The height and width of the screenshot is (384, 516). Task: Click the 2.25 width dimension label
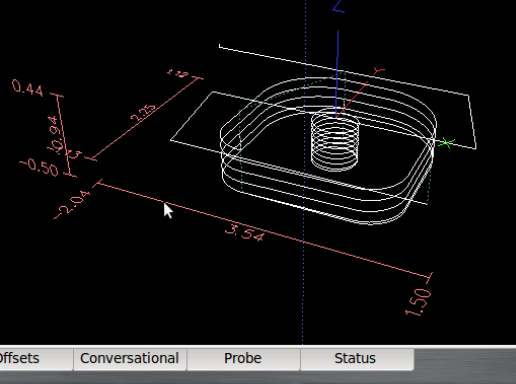pyautogui.click(x=143, y=113)
